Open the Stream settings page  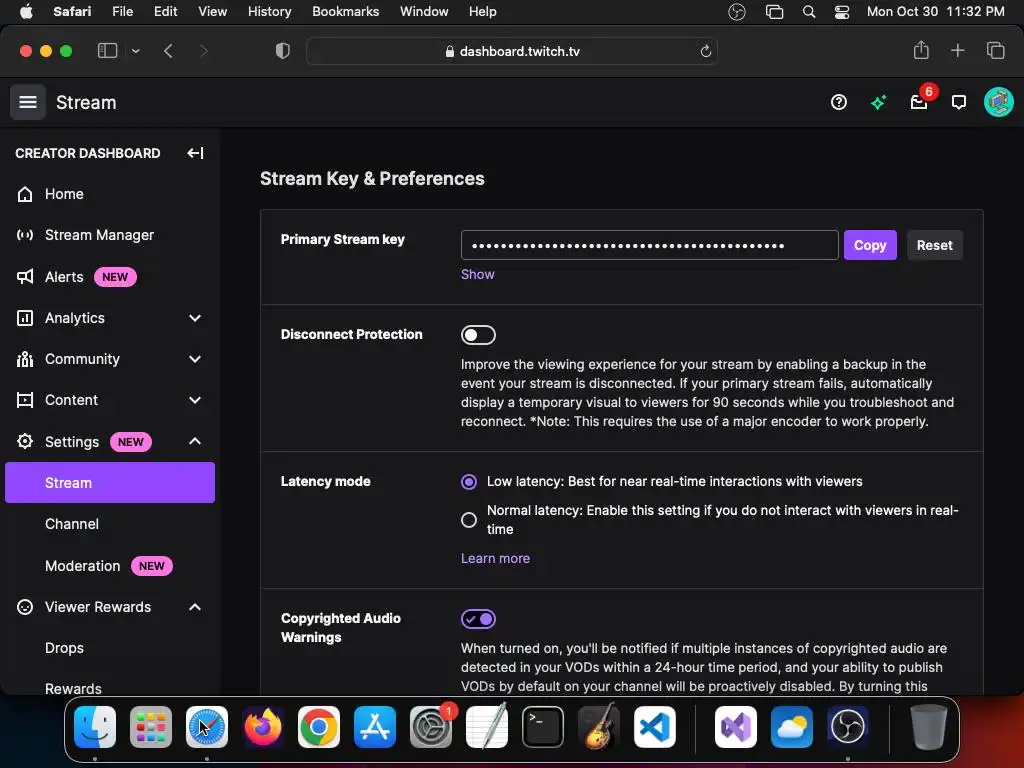click(x=110, y=483)
